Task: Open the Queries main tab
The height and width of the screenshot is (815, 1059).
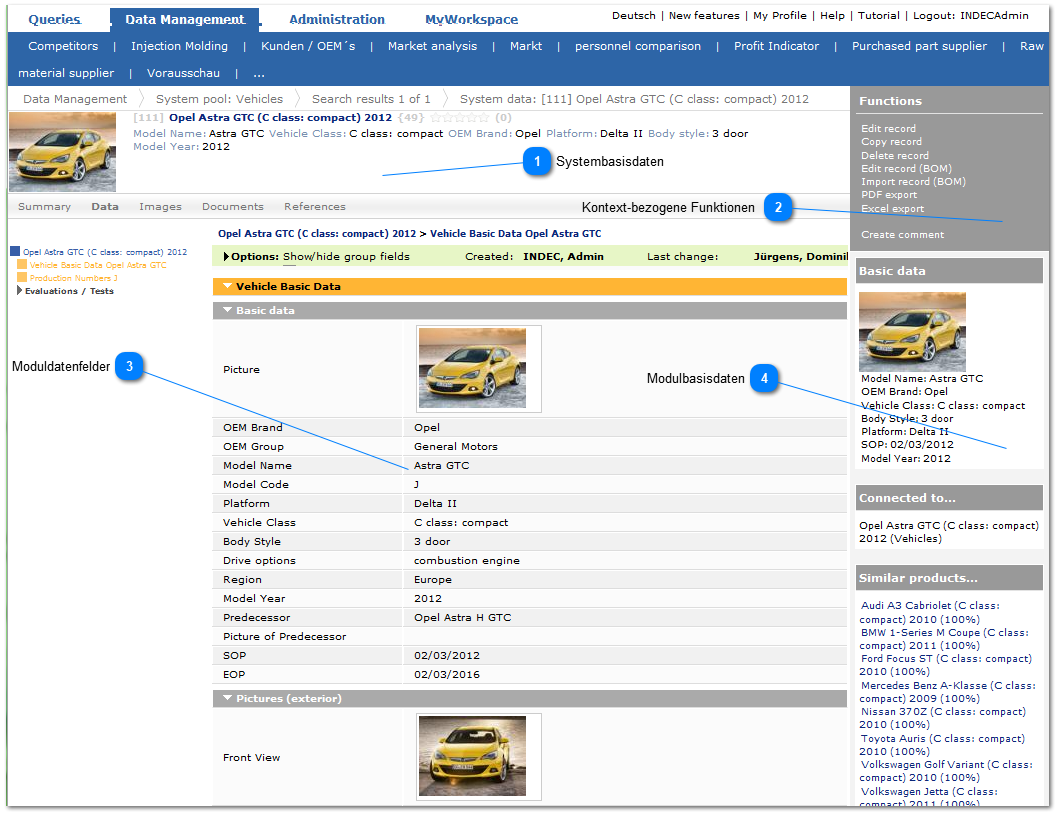Action: click(x=55, y=20)
